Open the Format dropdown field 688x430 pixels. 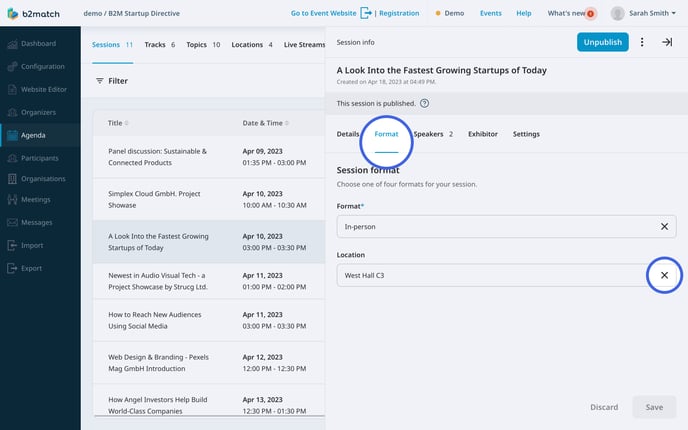506,226
